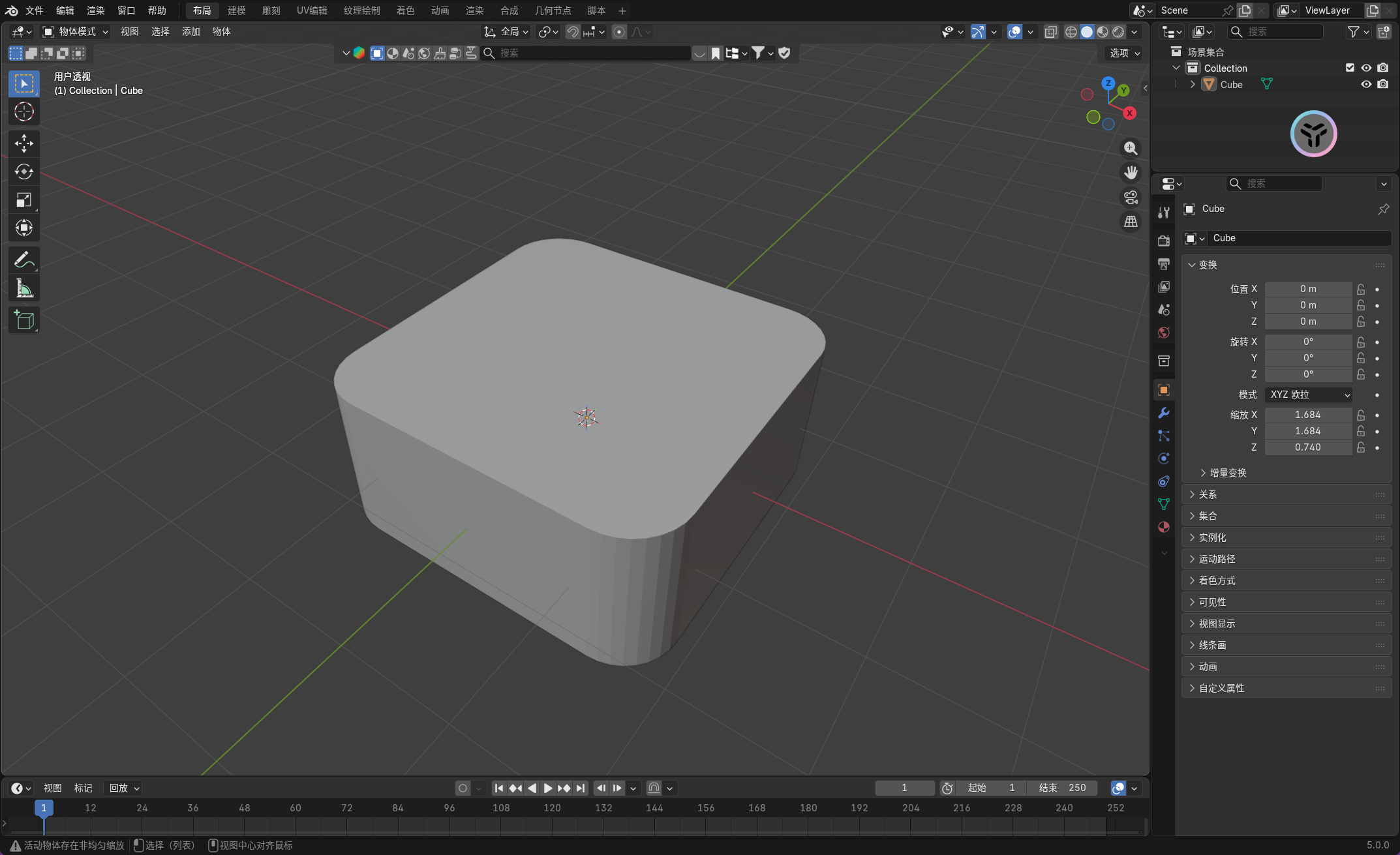Expand the 关系 panel
This screenshot has height=855, width=1400.
click(x=1208, y=494)
